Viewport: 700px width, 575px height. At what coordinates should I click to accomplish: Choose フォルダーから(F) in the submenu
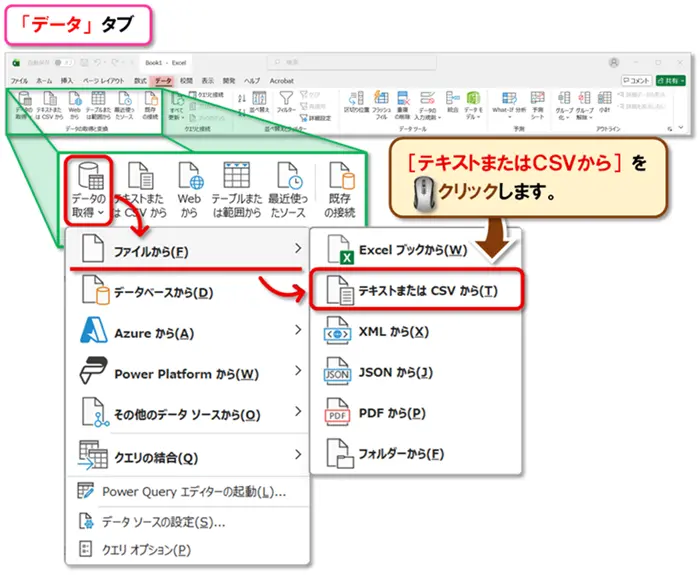(x=415, y=454)
